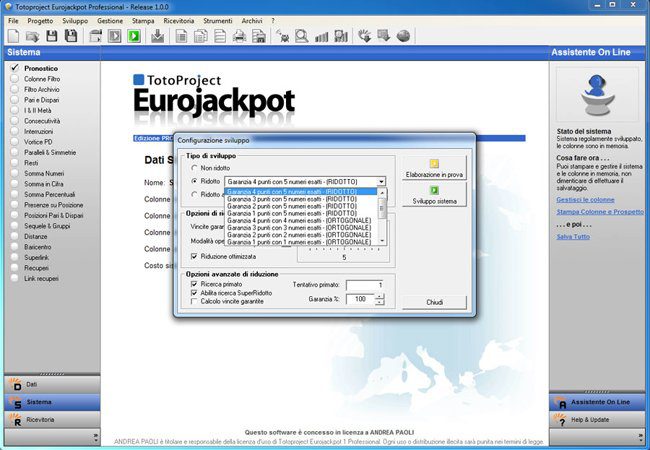Toggle Riduzione ottimizzata checkbox
The height and width of the screenshot is (450, 650).
tap(194, 256)
